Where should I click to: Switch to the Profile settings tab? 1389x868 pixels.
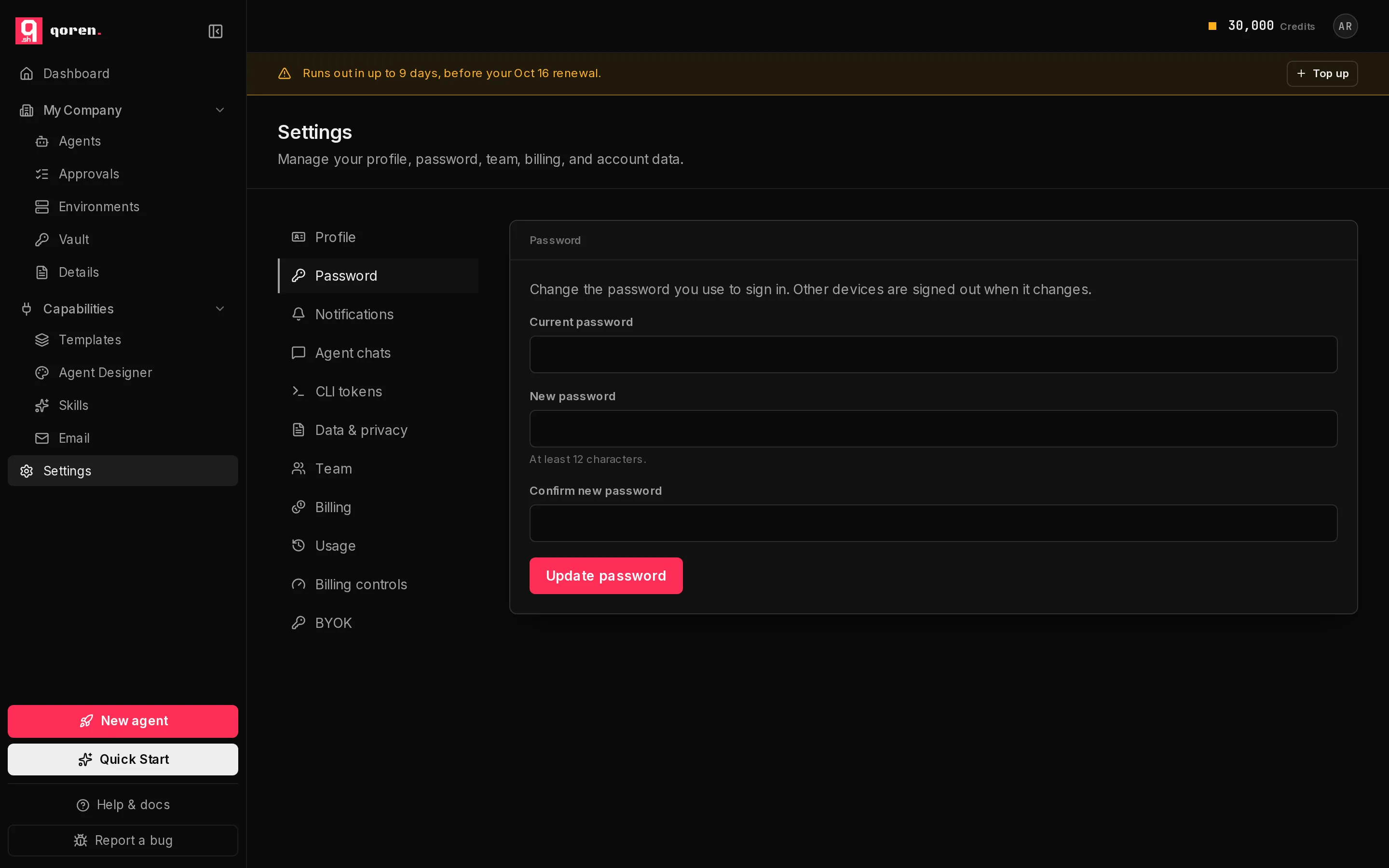(x=378, y=237)
